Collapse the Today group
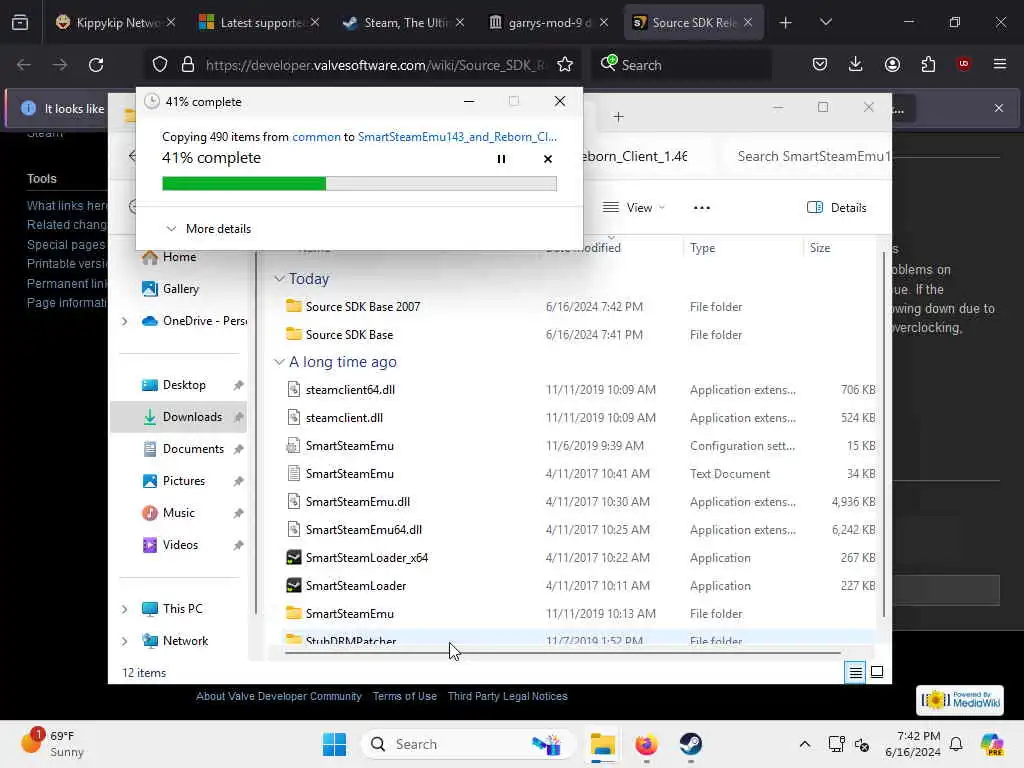The width and height of the screenshot is (1024, 768). [280, 279]
